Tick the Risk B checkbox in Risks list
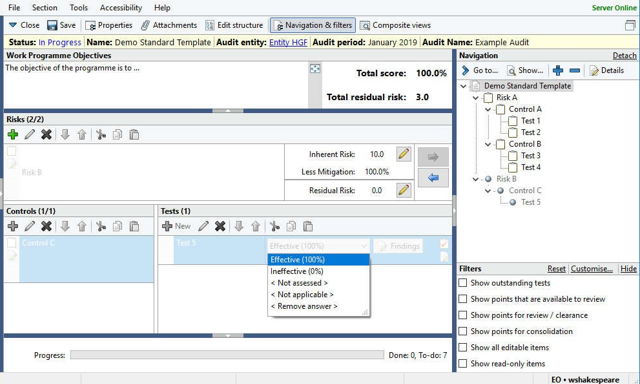Image resolution: width=640 pixels, height=384 pixels. [x=12, y=151]
